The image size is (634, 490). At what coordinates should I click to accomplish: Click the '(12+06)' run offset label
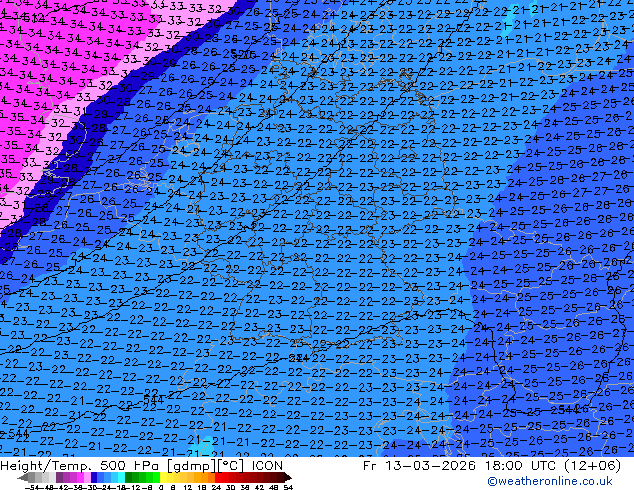(x=594, y=466)
